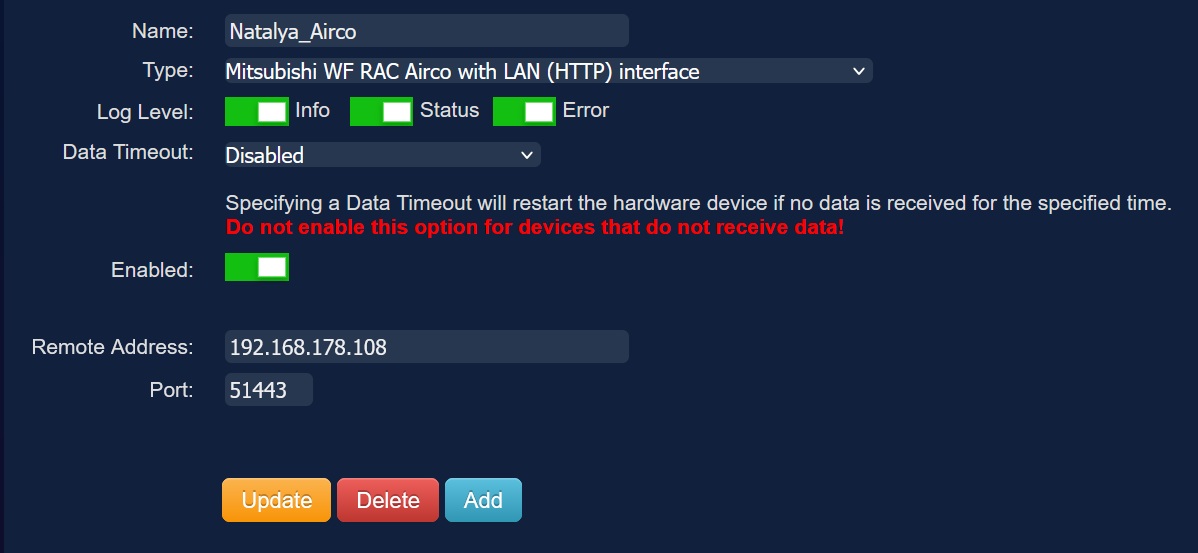Open the hardware Type dropdown

(548, 71)
